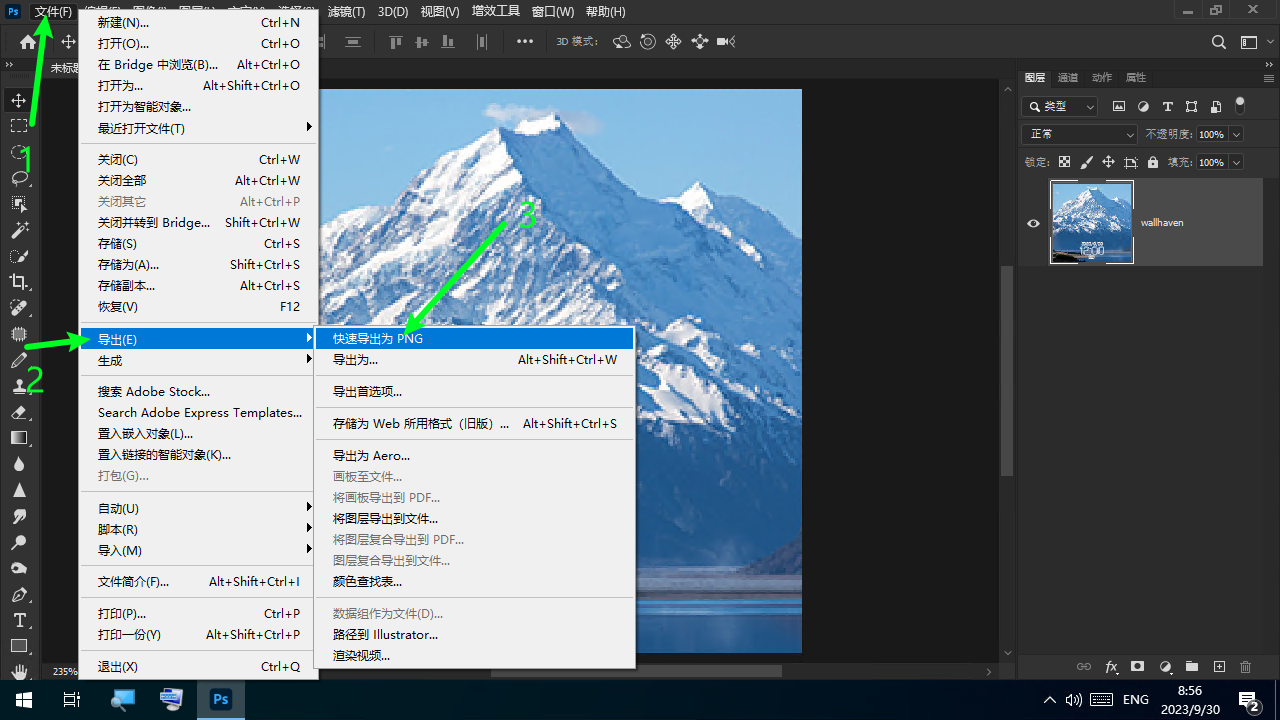Click the 填充 fill percentage field
1280x720 pixels.
[1211, 162]
